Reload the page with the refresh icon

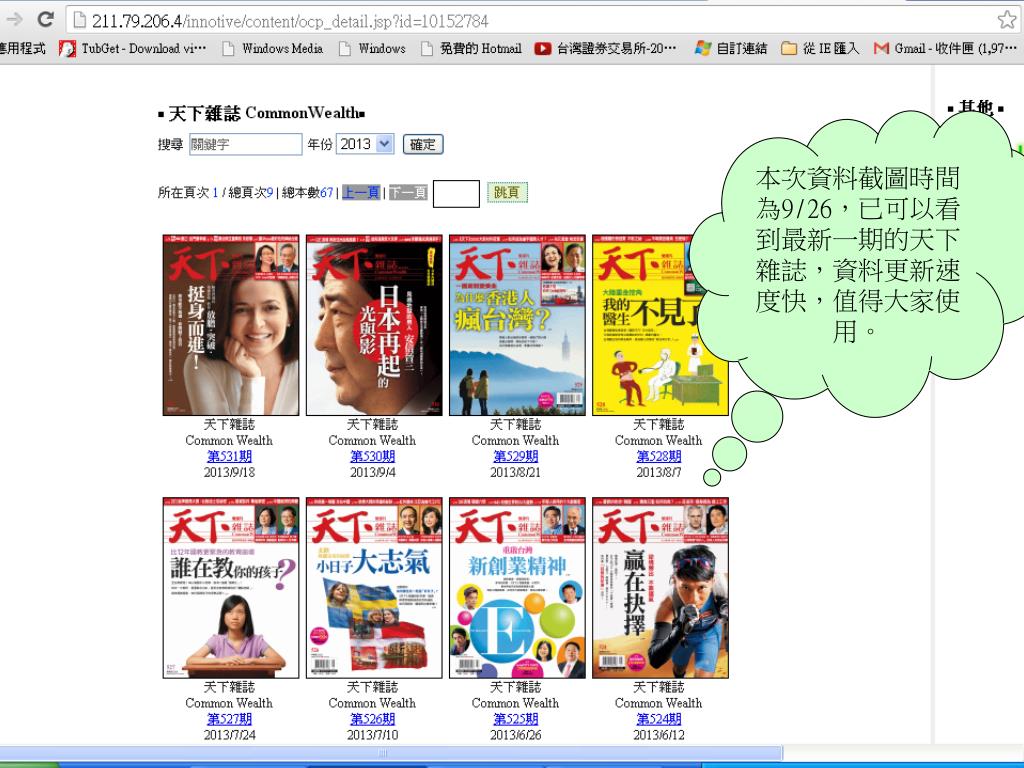click(x=45, y=20)
